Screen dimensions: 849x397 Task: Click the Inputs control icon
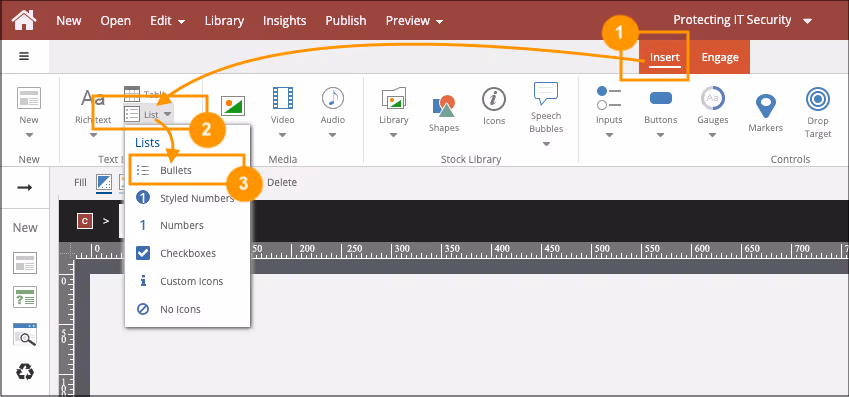[x=609, y=98]
